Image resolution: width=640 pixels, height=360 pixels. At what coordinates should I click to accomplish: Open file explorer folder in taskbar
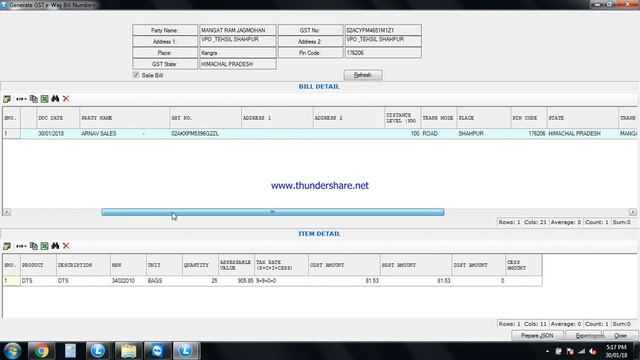[x=128, y=351]
